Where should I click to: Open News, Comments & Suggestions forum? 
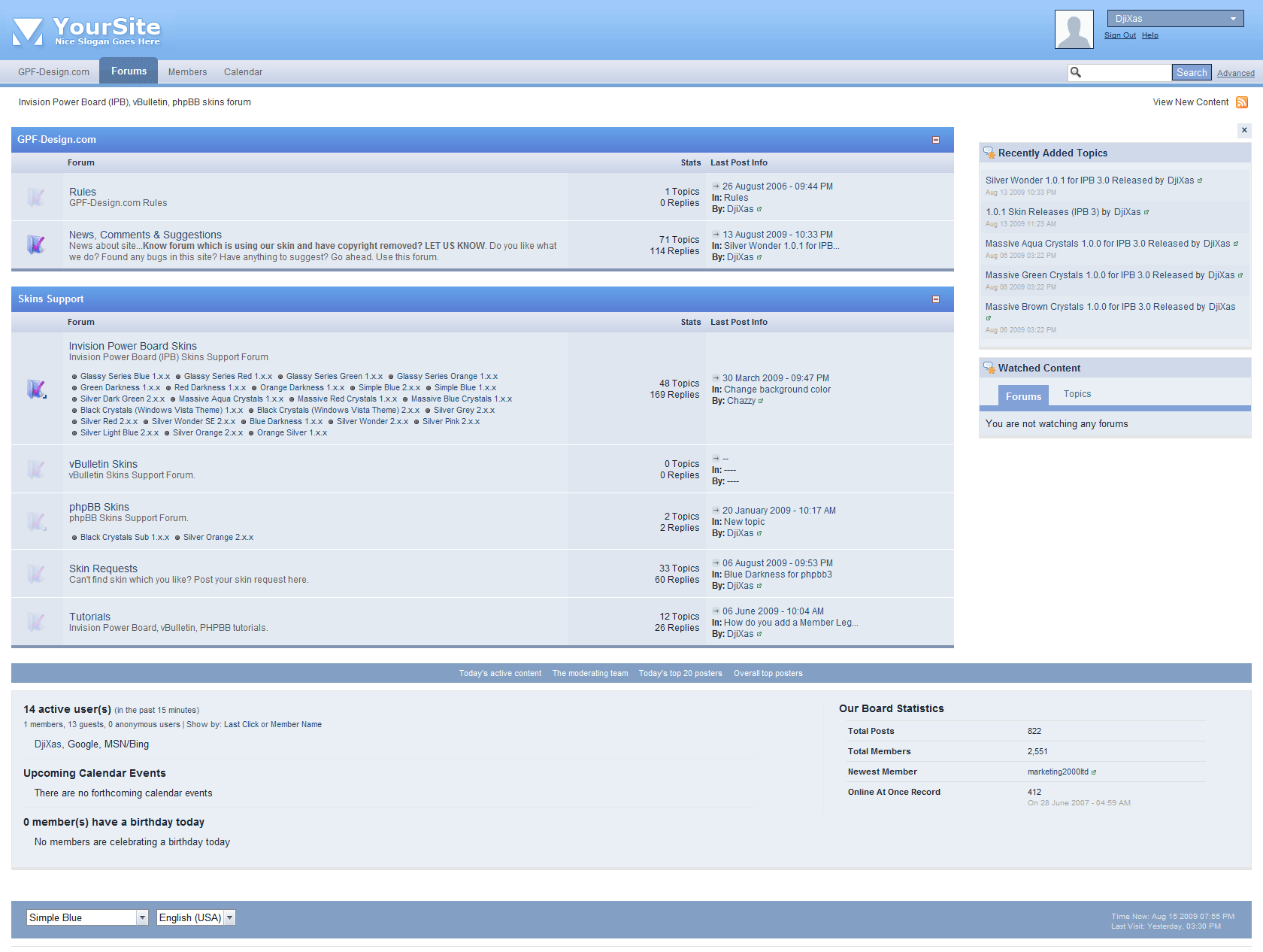coord(145,235)
